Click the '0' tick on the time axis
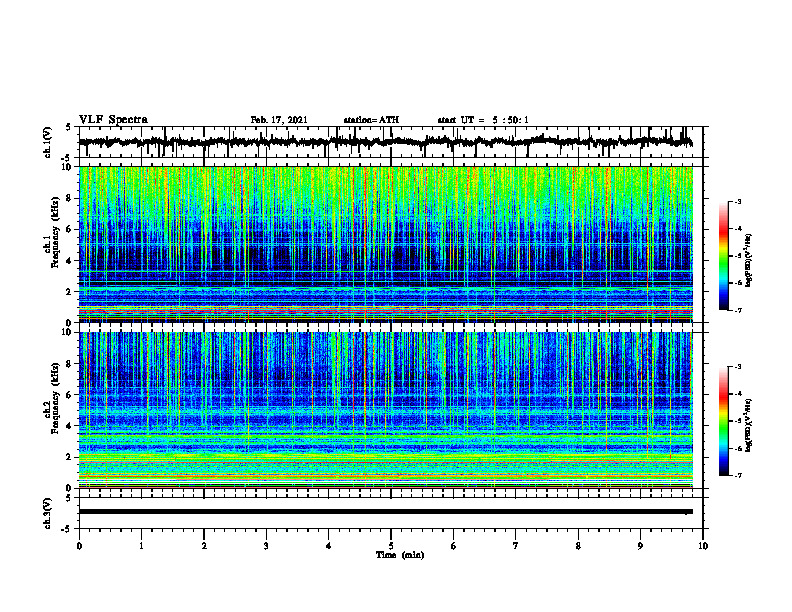Image resolution: width=792 pixels, height=612 pixels. point(79,546)
